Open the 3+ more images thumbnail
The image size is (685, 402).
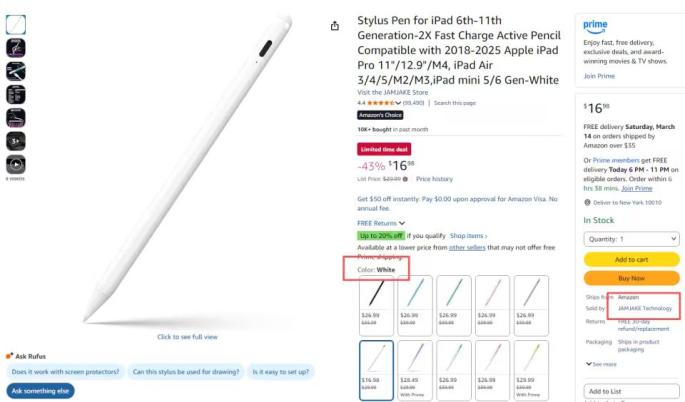[x=16, y=141]
